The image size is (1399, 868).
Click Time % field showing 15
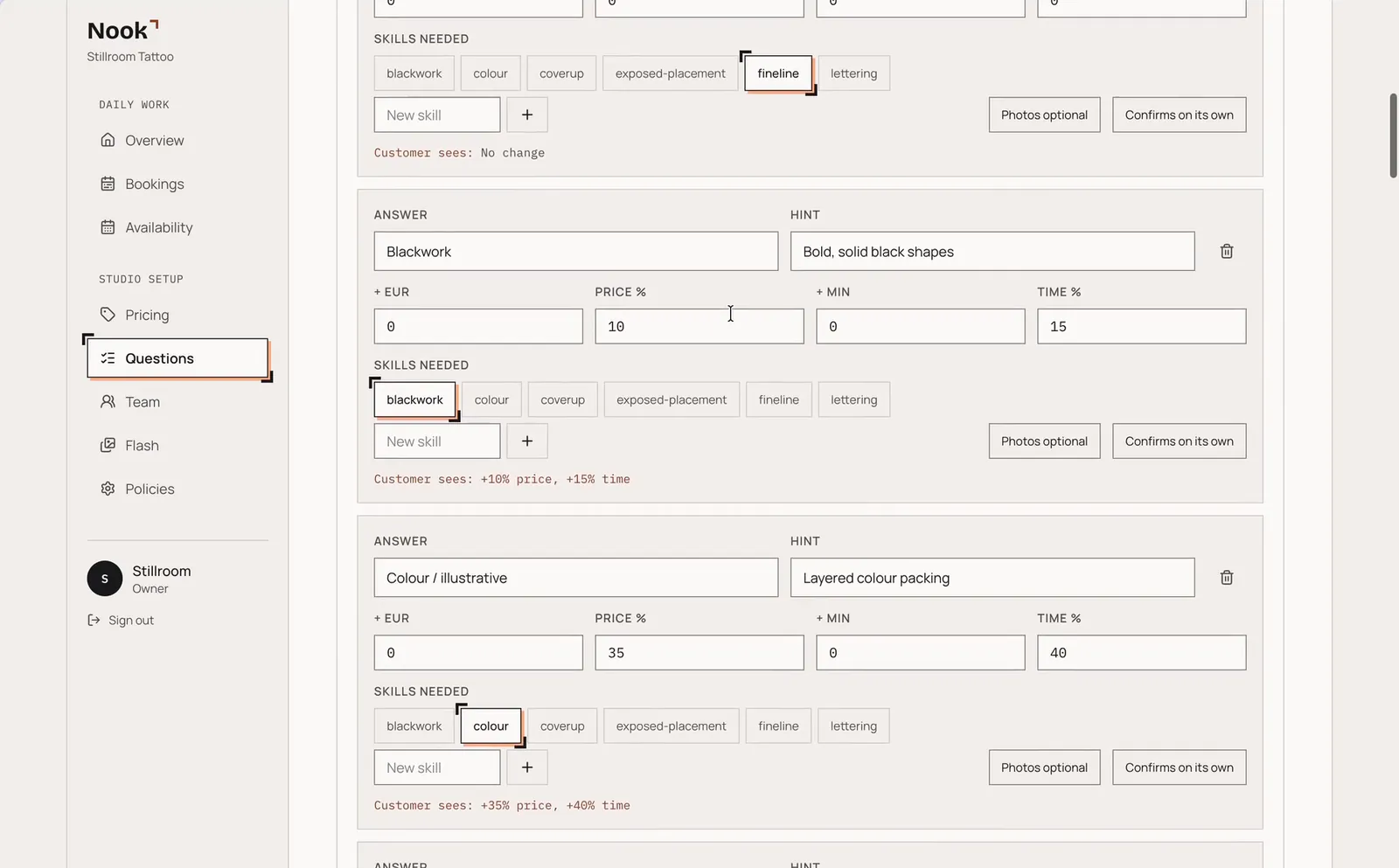(x=1142, y=326)
